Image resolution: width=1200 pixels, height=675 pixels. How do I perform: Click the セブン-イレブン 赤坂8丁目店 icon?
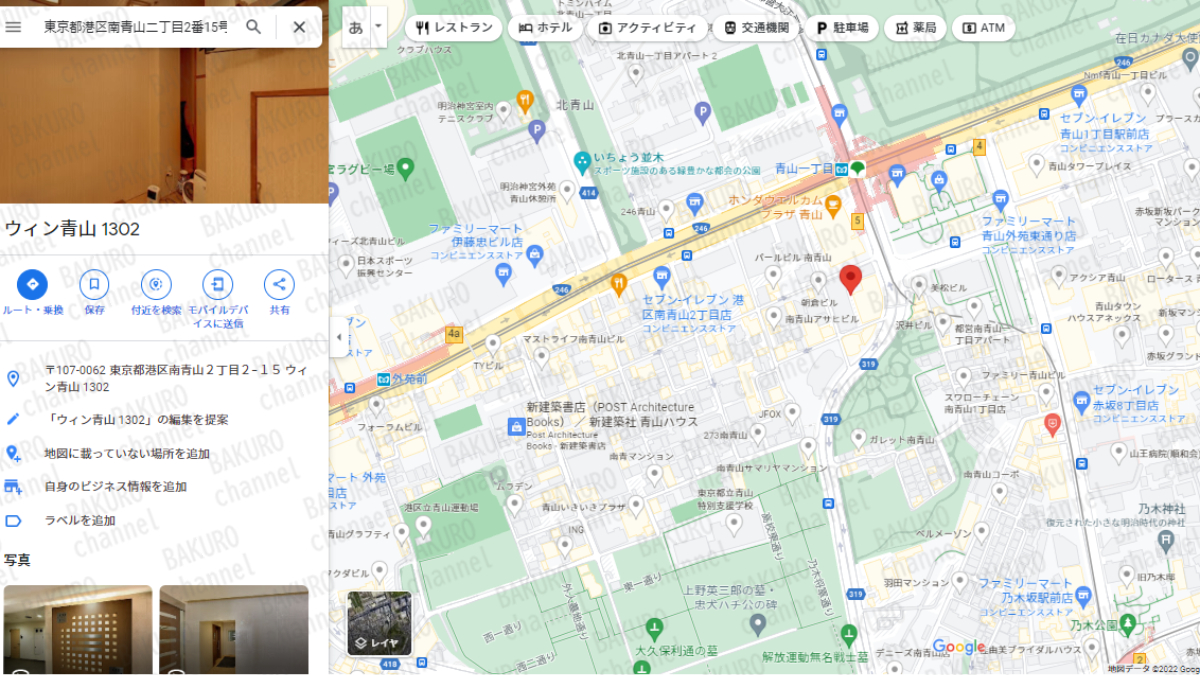[1081, 402]
